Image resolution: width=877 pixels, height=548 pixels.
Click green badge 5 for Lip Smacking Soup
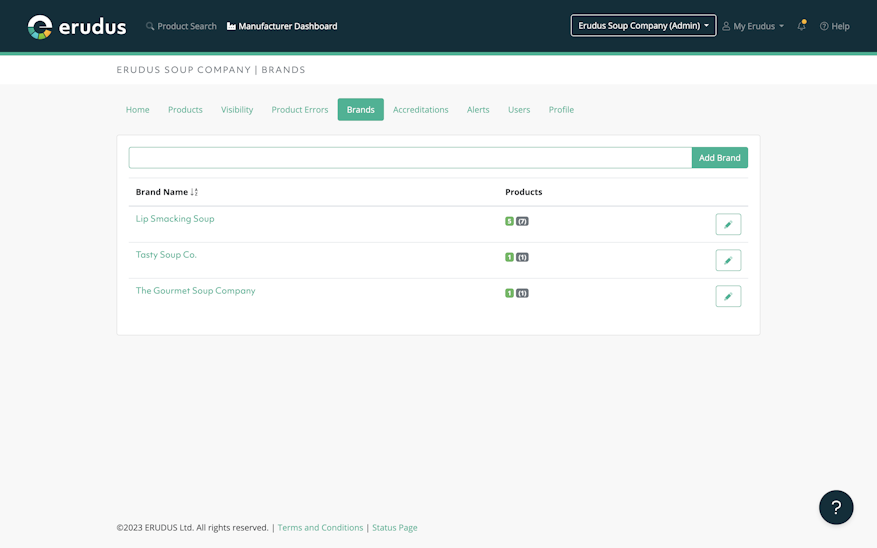510,221
